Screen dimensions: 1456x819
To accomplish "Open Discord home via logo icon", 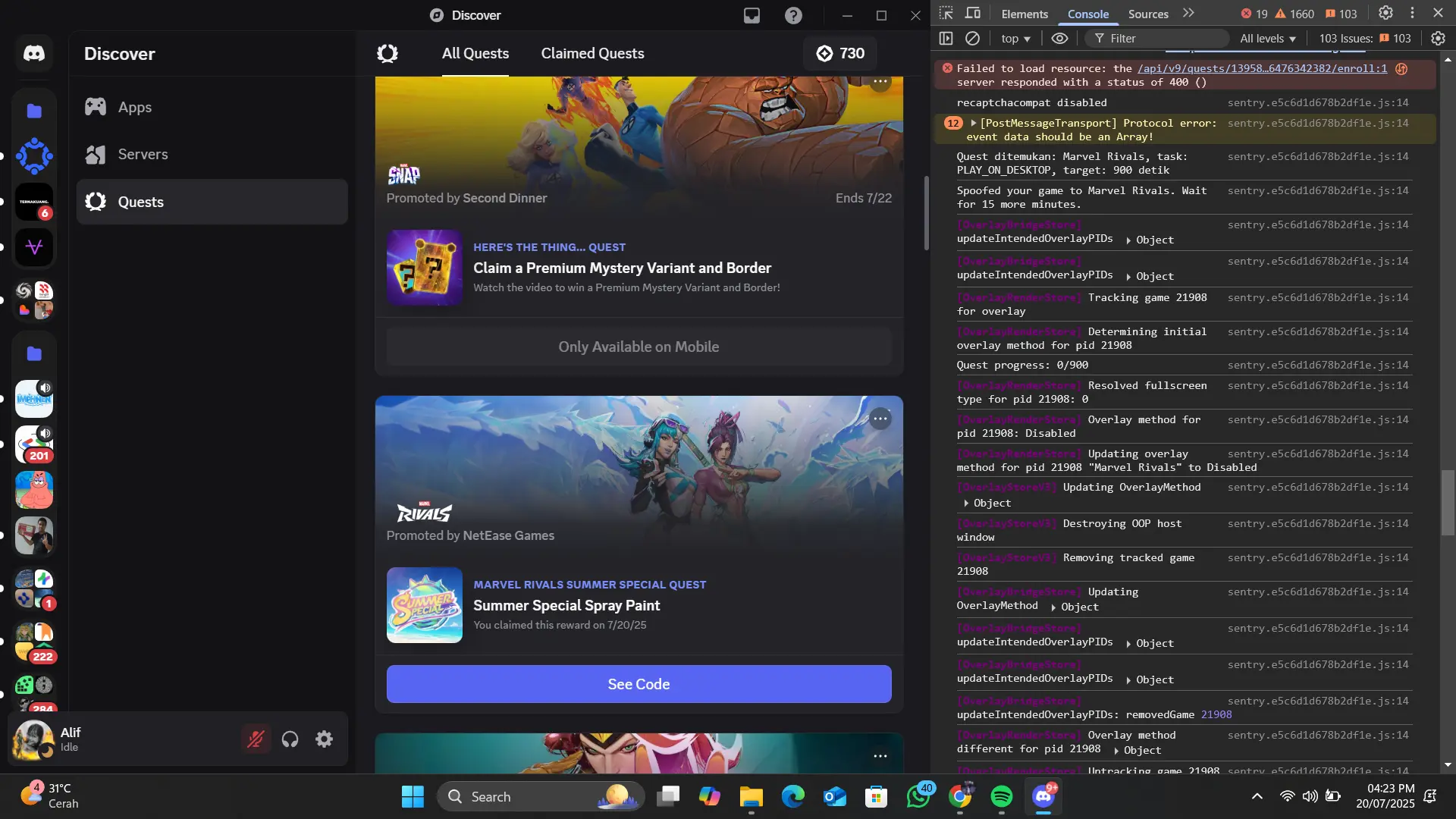I will (x=34, y=54).
